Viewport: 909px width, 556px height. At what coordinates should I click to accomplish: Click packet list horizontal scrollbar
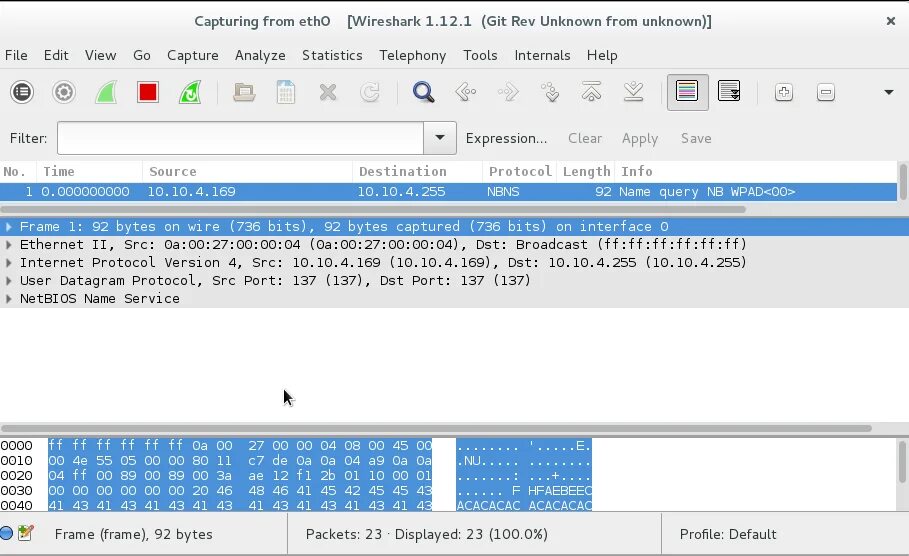point(373,209)
